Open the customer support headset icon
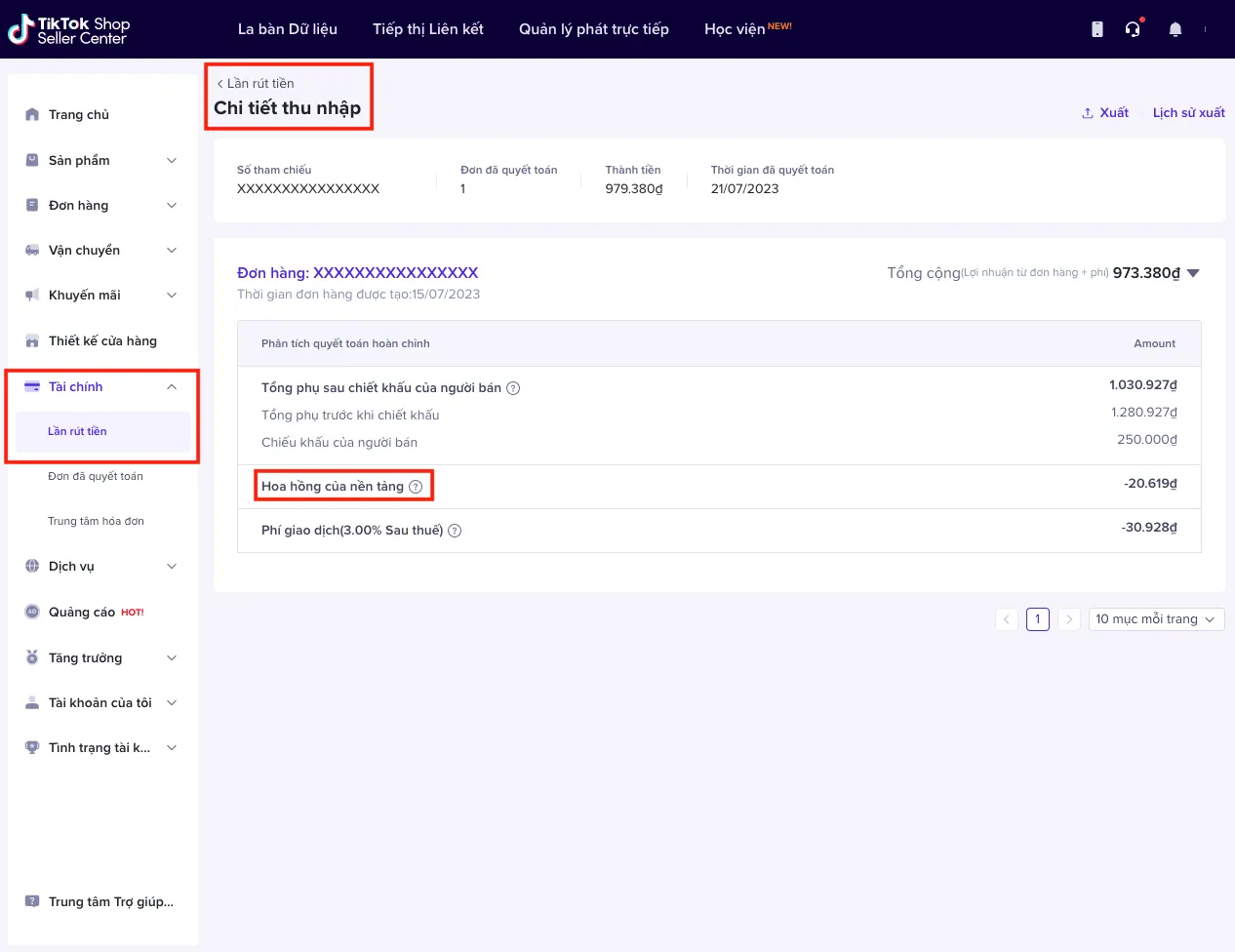Viewport: 1235px width, 952px height. tap(1133, 29)
